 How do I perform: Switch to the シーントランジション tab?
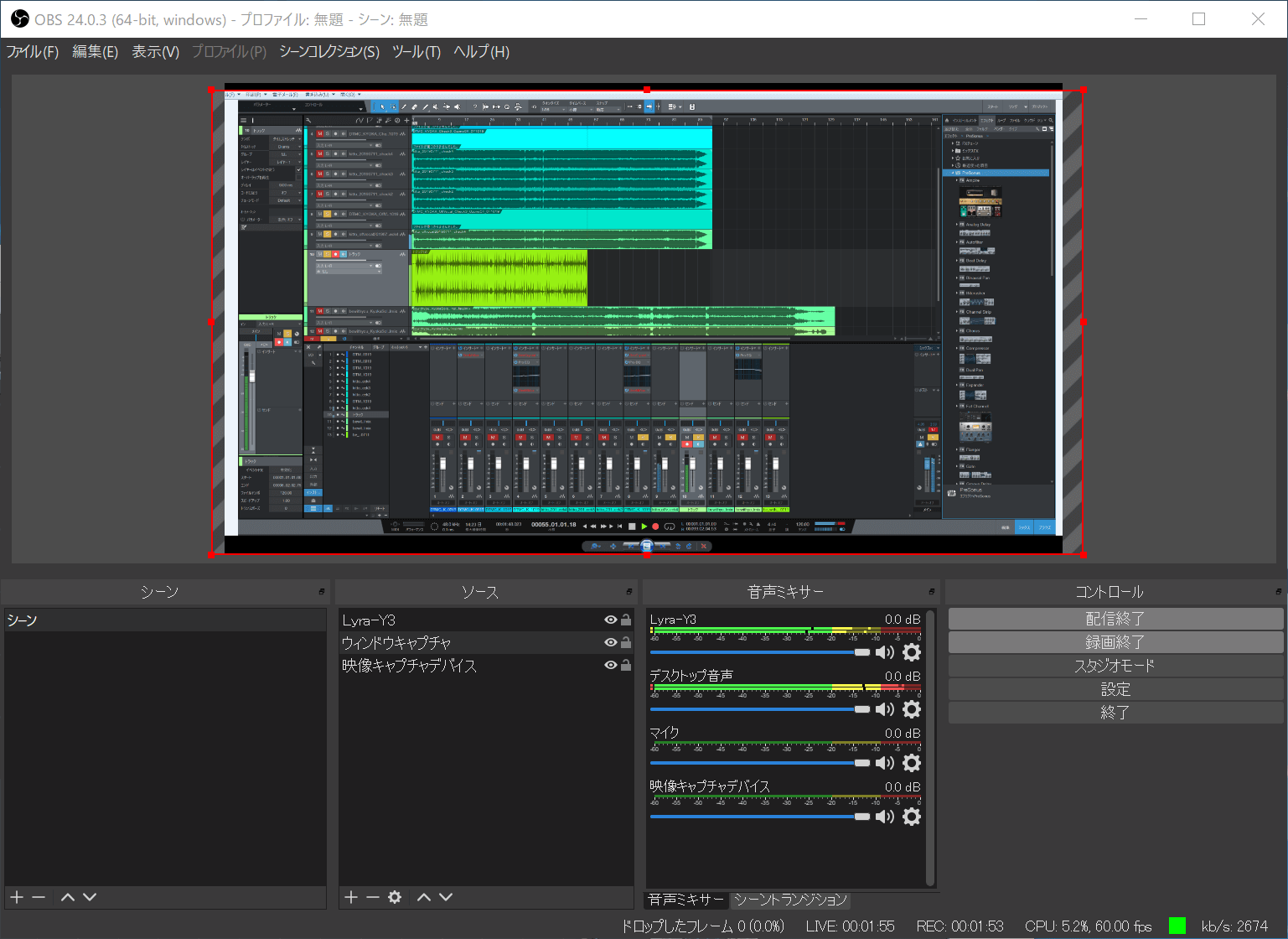coord(790,900)
